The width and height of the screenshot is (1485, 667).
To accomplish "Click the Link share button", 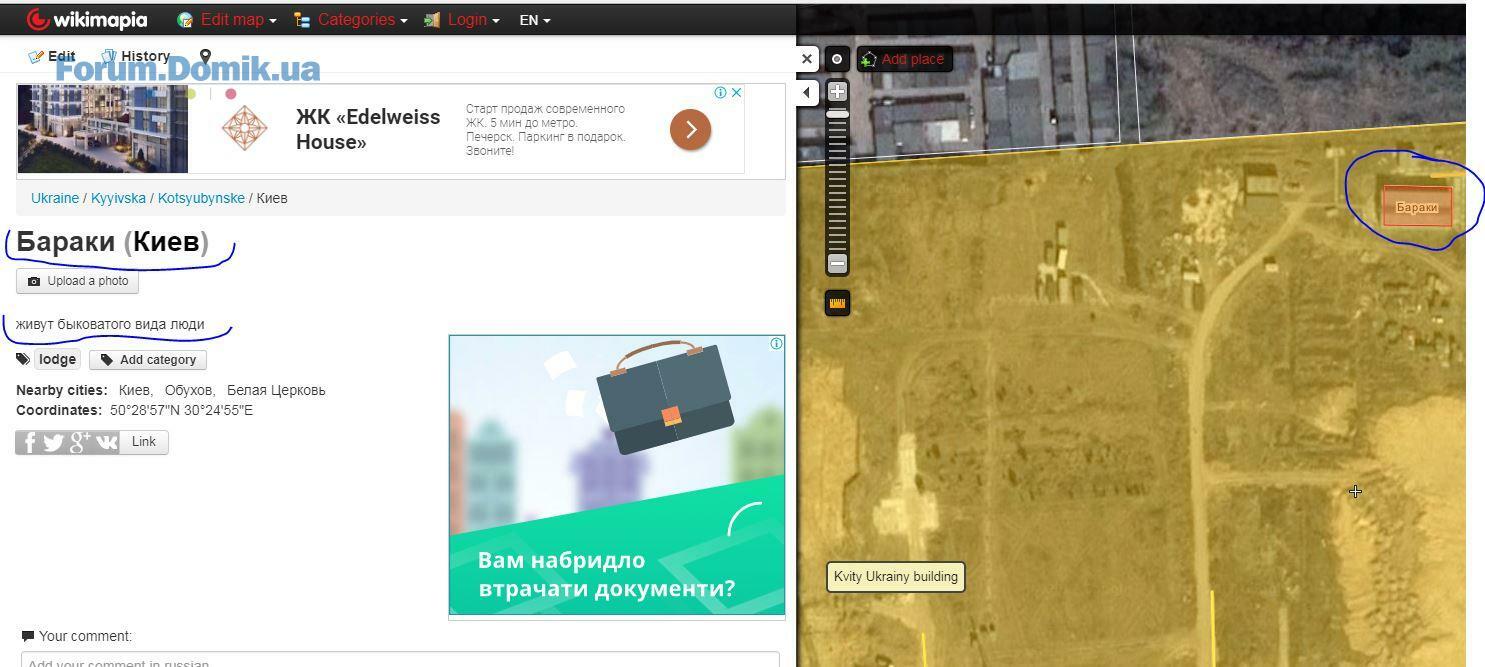I will click(x=144, y=442).
